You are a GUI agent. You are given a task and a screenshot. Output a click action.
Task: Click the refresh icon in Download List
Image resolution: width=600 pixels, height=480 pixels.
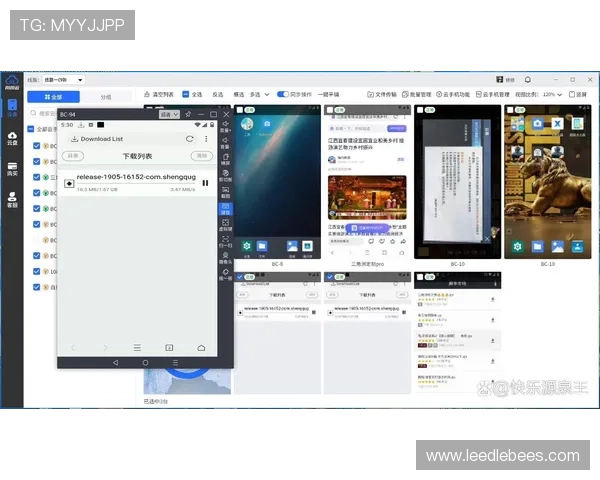(x=190, y=139)
